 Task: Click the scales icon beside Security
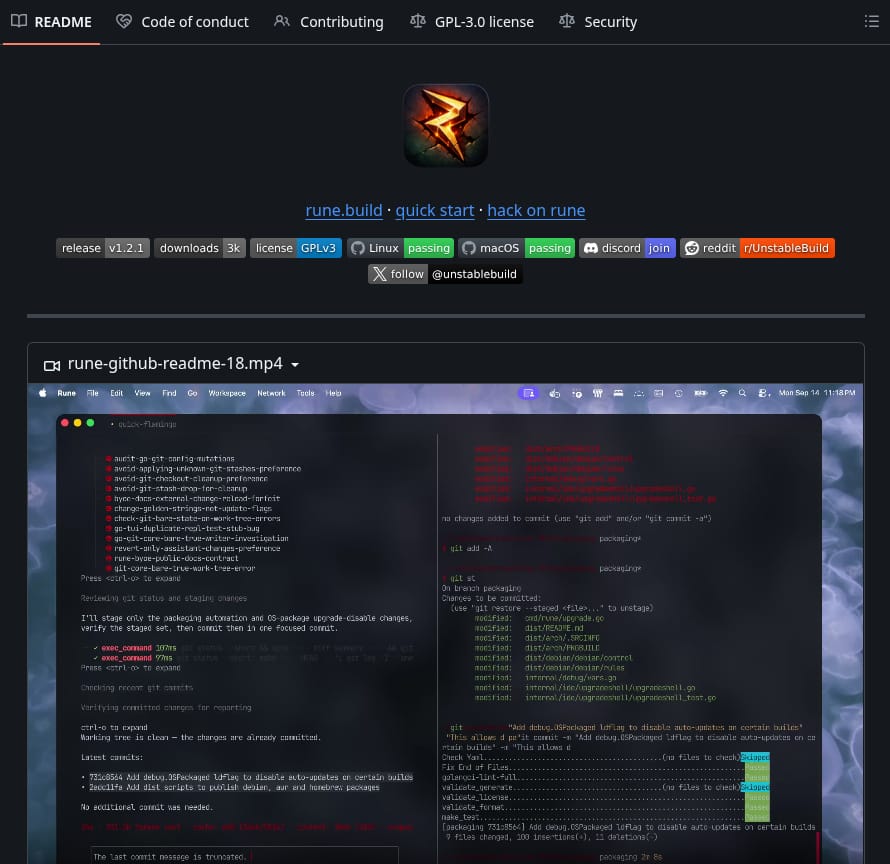click(x=567, y=21)
